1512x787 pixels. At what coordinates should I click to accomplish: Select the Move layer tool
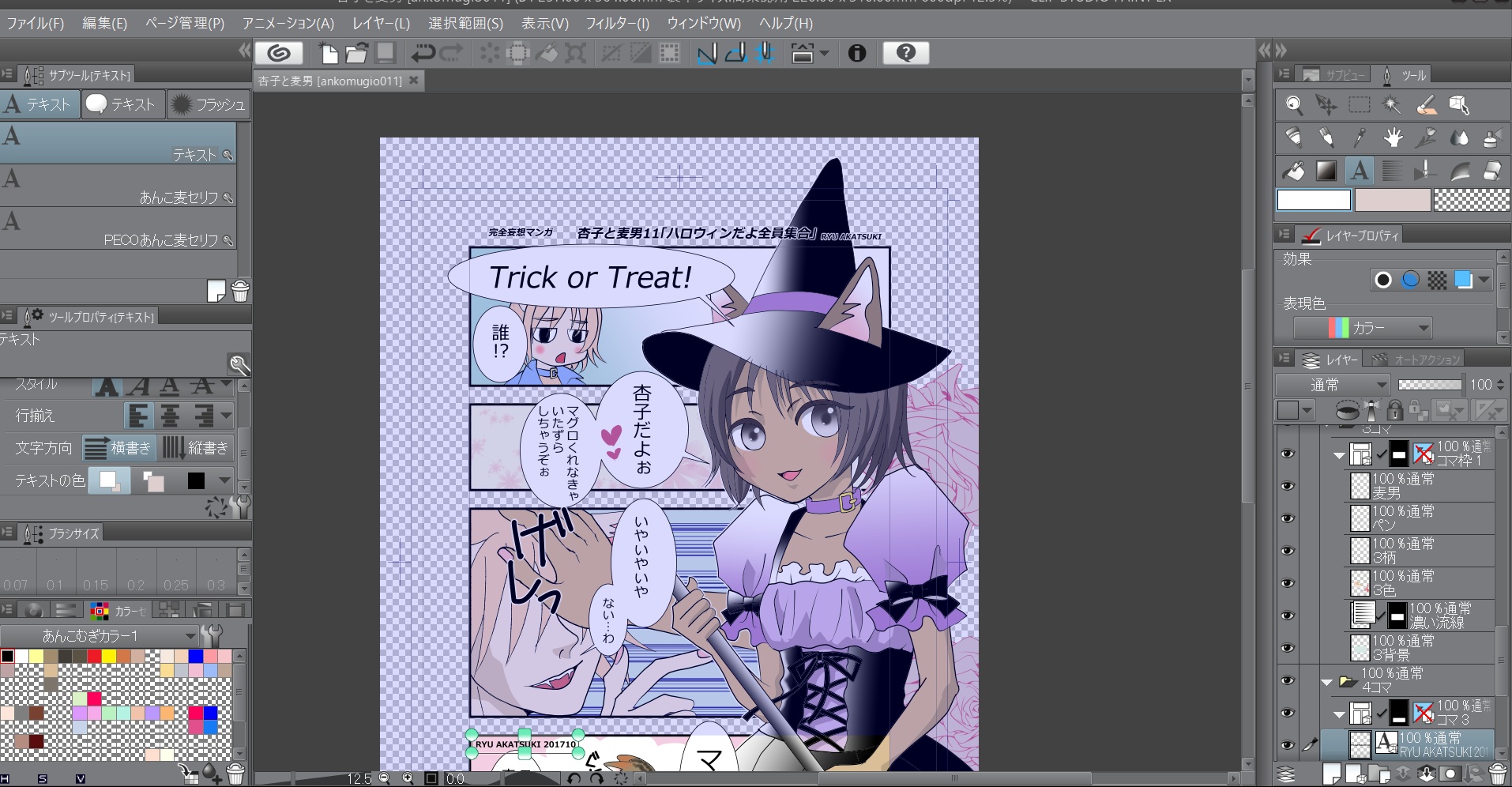click(x=1326, y=104)
